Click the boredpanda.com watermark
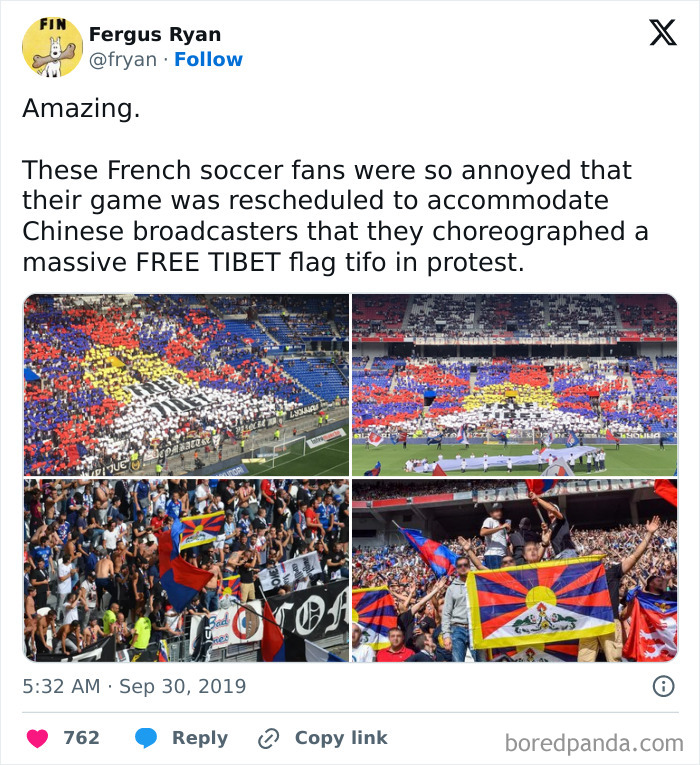 tap(594, 743)
